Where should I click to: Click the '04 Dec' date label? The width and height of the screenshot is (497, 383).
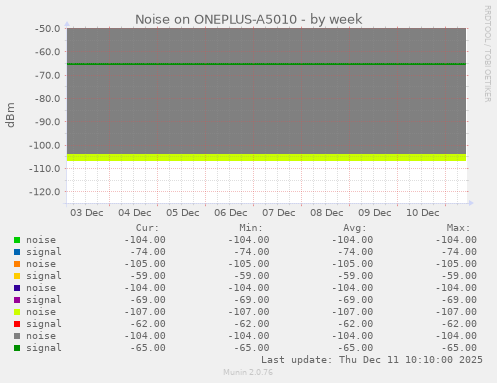coord(135,213)
